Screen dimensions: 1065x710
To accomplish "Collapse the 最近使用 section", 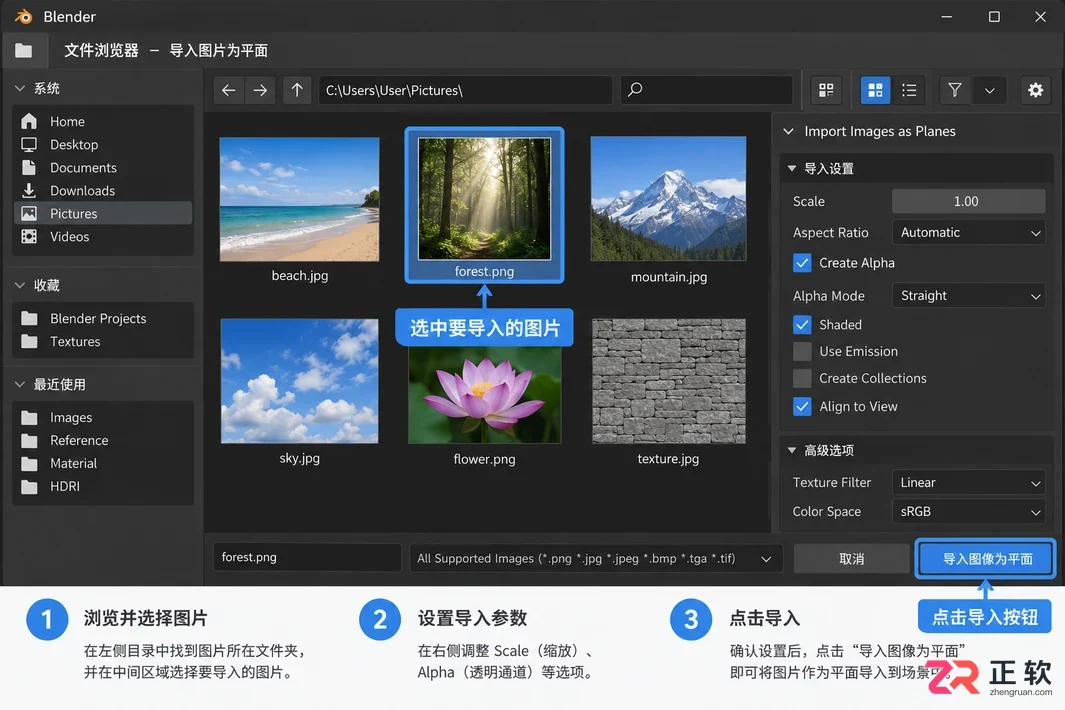I will click(x=20, y=385).
